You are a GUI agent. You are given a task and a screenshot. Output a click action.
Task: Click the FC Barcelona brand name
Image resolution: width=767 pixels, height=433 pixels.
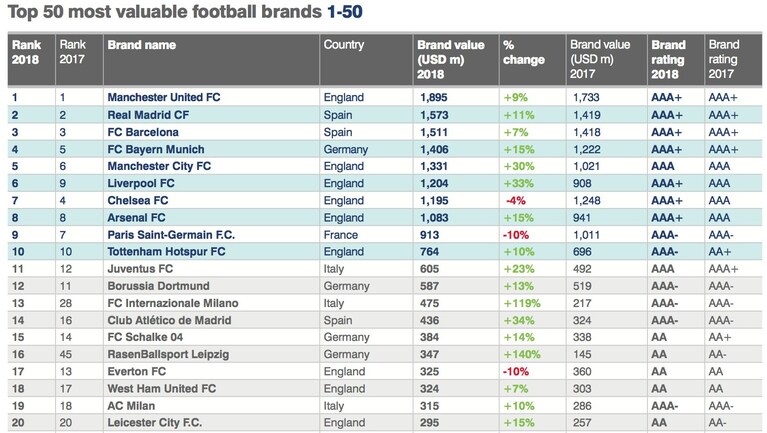(x=143, y=132)
